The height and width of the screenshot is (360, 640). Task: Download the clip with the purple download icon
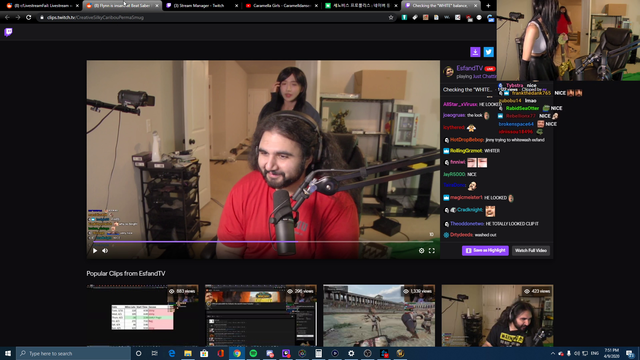tap(475, 52)
